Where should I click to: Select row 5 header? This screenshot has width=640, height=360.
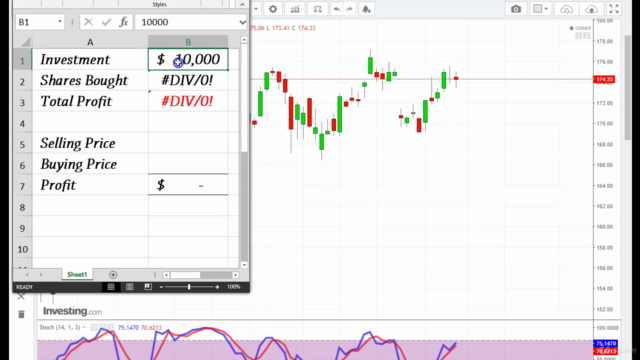click(x=22, y=144)
